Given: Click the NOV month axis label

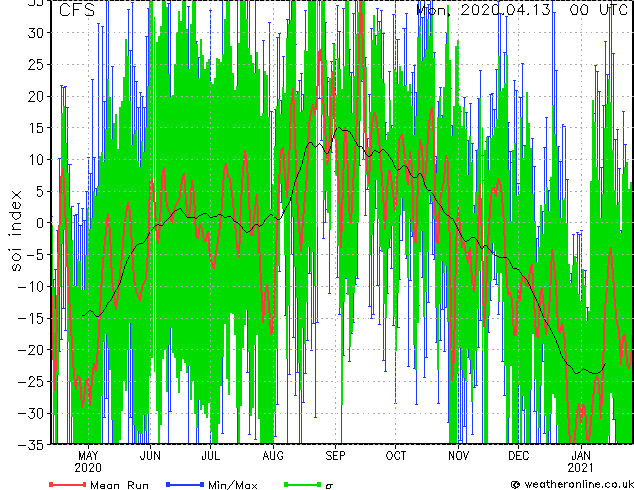Looking at the screenshot, I should (x=458, y=456).
